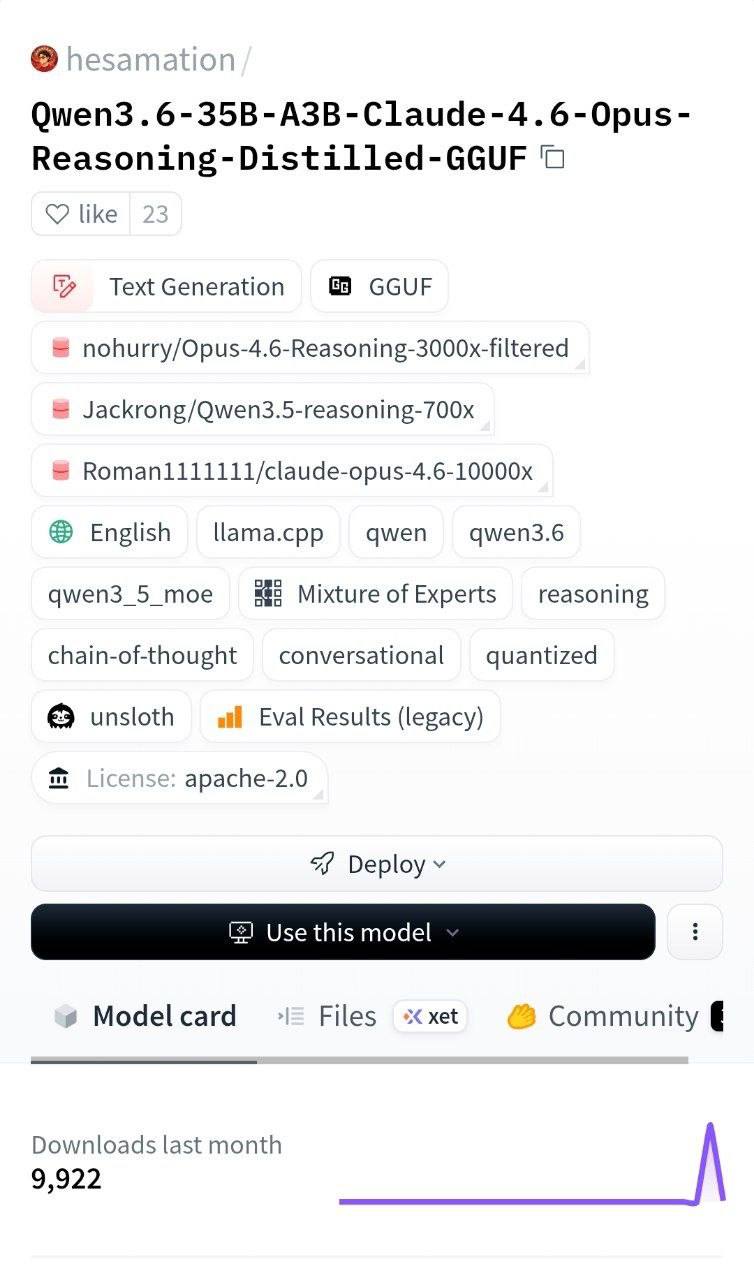The height and width of the screenshot is (1280, 754).
Task: Click the unsloth tag
Action: (x=111, y=717)
